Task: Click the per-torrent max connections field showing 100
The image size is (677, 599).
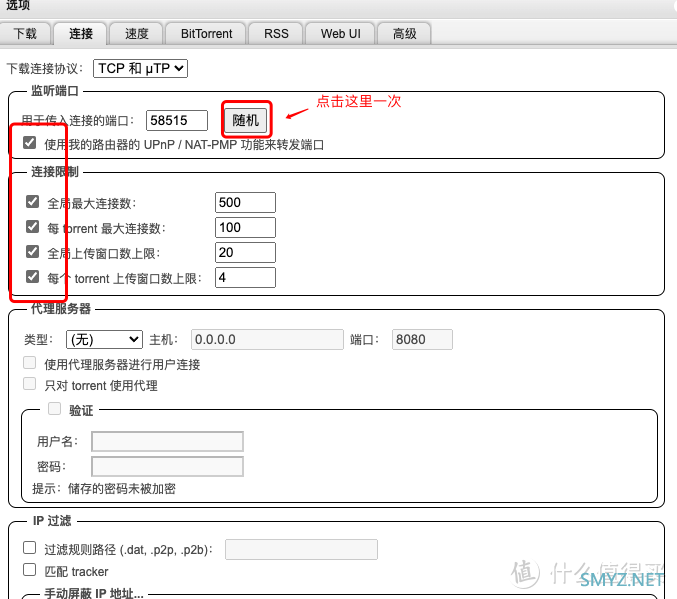Action: pos(245,228)
